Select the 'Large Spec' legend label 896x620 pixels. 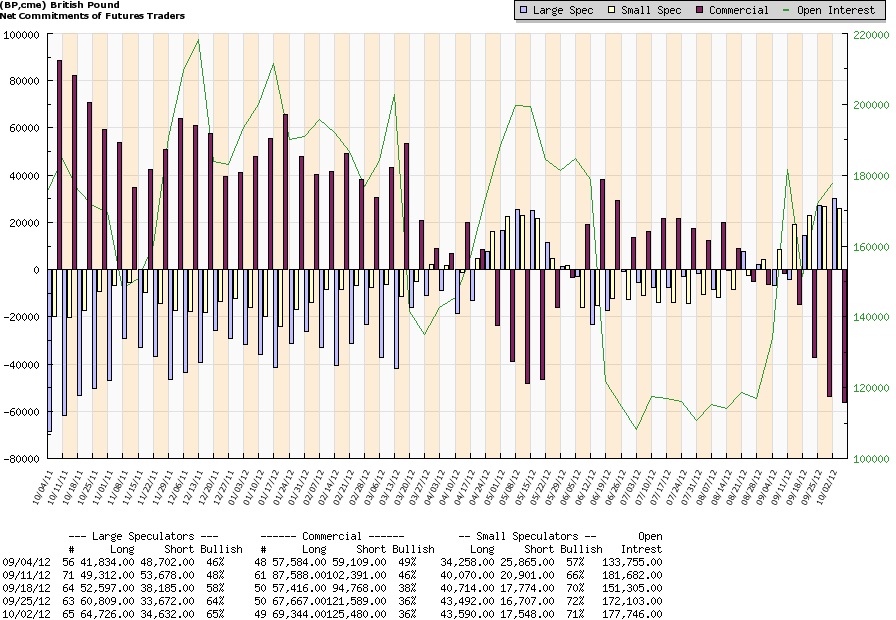click(563, 10)
